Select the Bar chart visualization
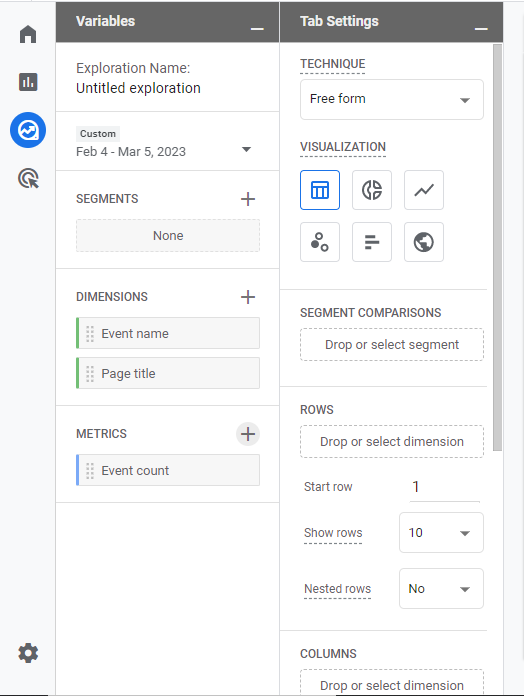524x696 pixels. click(x=372, y=242)
